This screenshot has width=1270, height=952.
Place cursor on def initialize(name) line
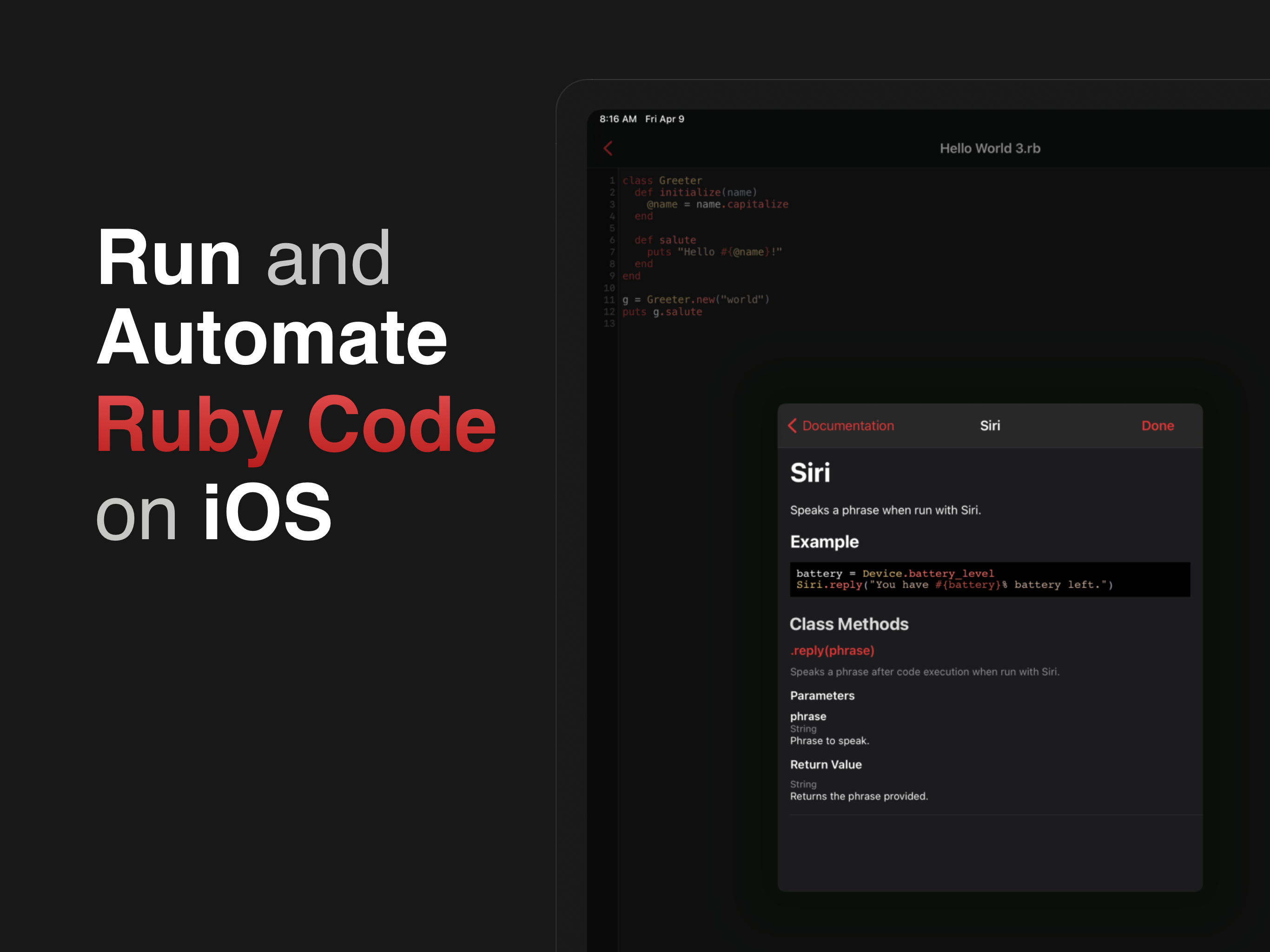[x=695, y=192]
